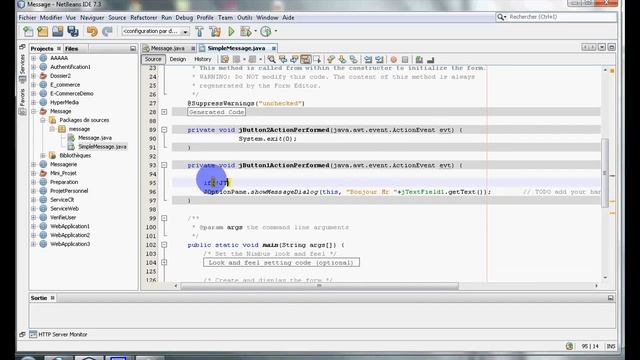Click the Build Project hammer icon

[x=200, y=31]
